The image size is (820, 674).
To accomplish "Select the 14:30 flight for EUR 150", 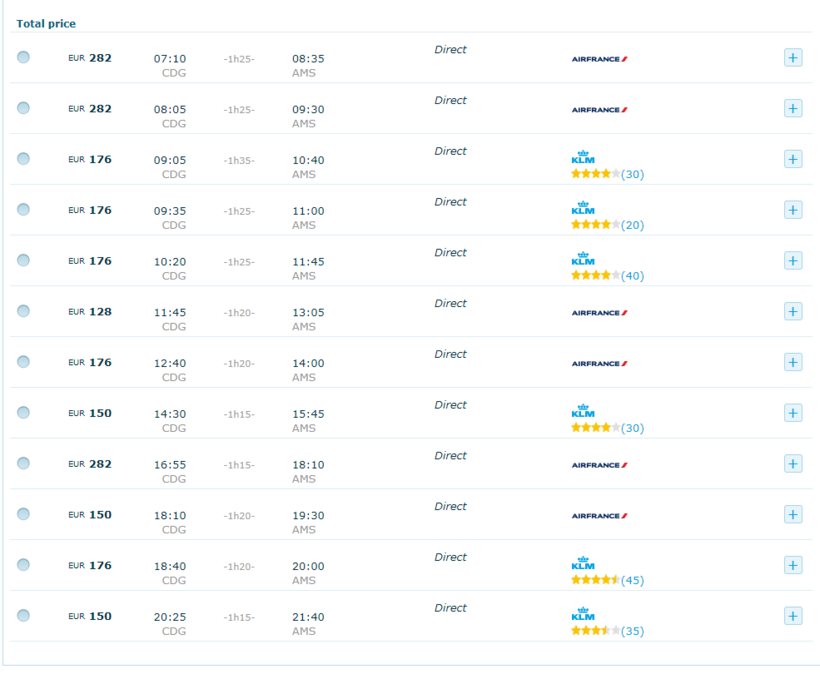I will pyautogui.click(x=23, y=413).
